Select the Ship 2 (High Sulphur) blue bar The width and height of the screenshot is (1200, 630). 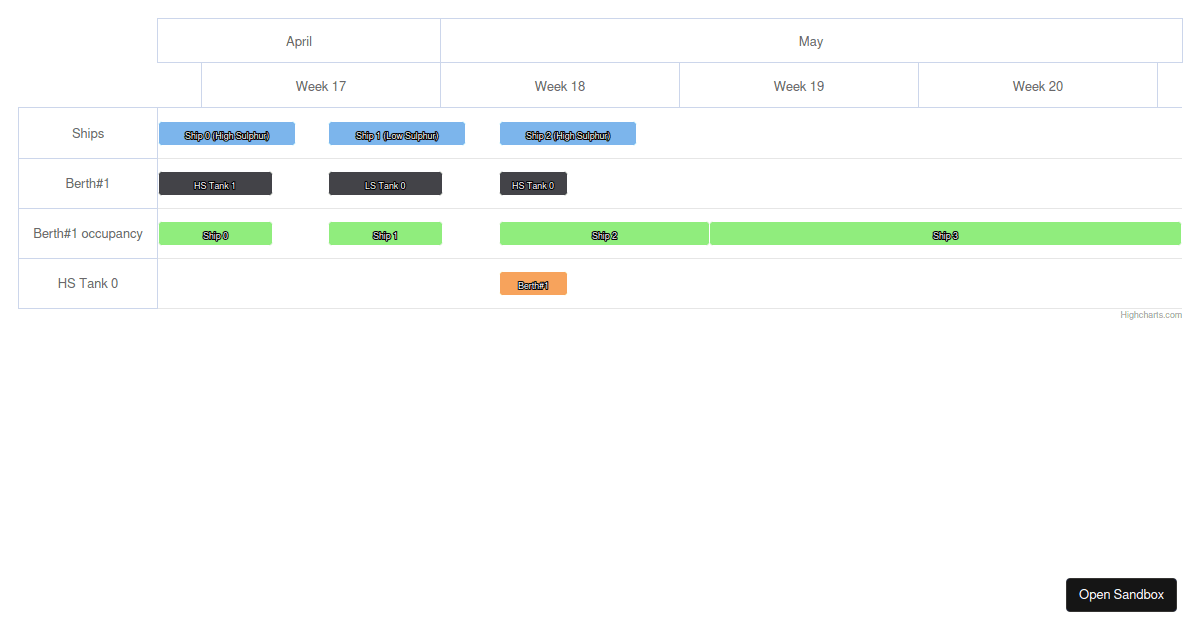pyautogui.click(x=567, y=133)
